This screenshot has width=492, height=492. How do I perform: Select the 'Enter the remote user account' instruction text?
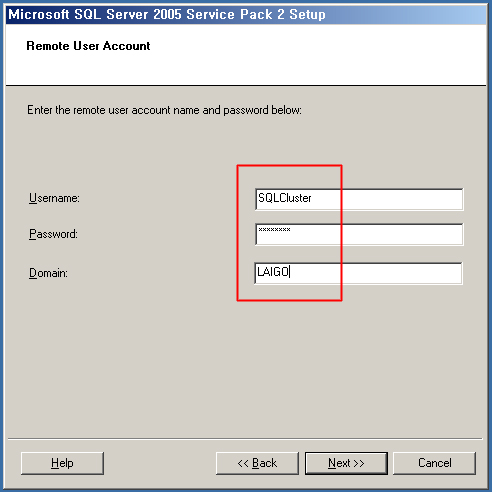164,110
